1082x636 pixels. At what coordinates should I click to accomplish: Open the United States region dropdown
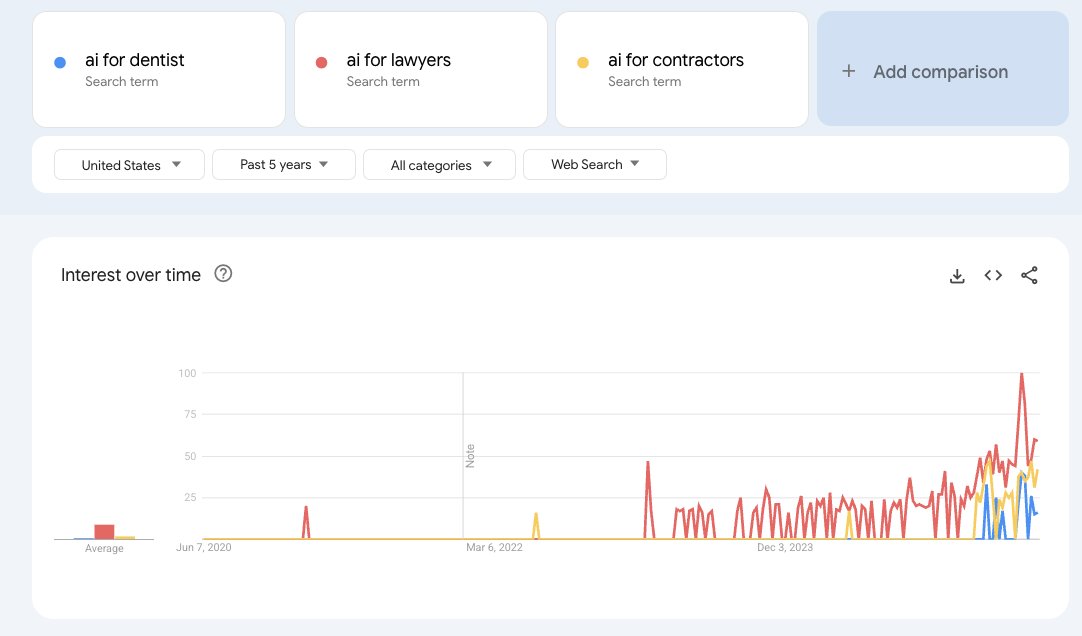pos(129,165)
